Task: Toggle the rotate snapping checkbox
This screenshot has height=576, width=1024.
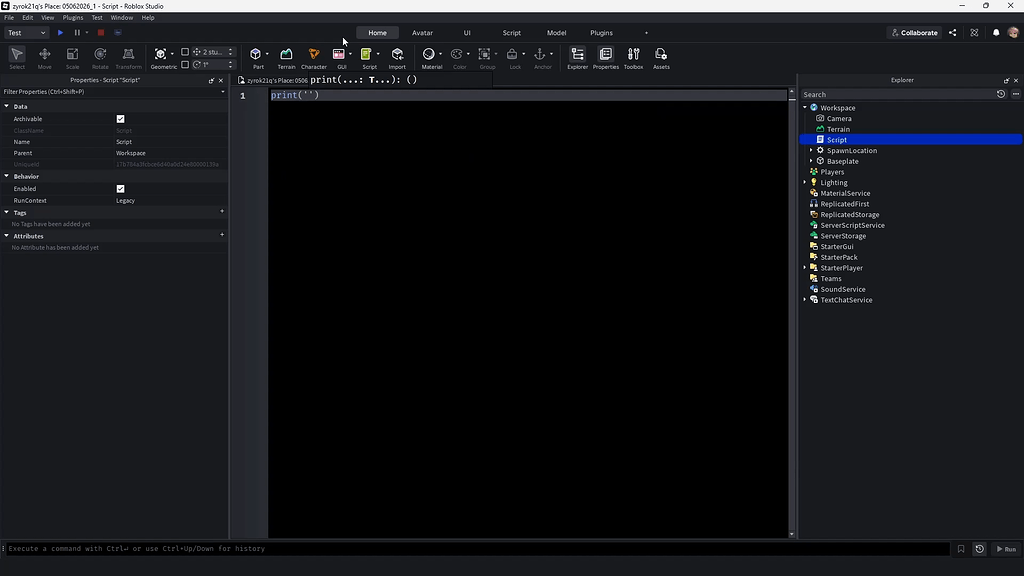Action: tap(185, 65)
